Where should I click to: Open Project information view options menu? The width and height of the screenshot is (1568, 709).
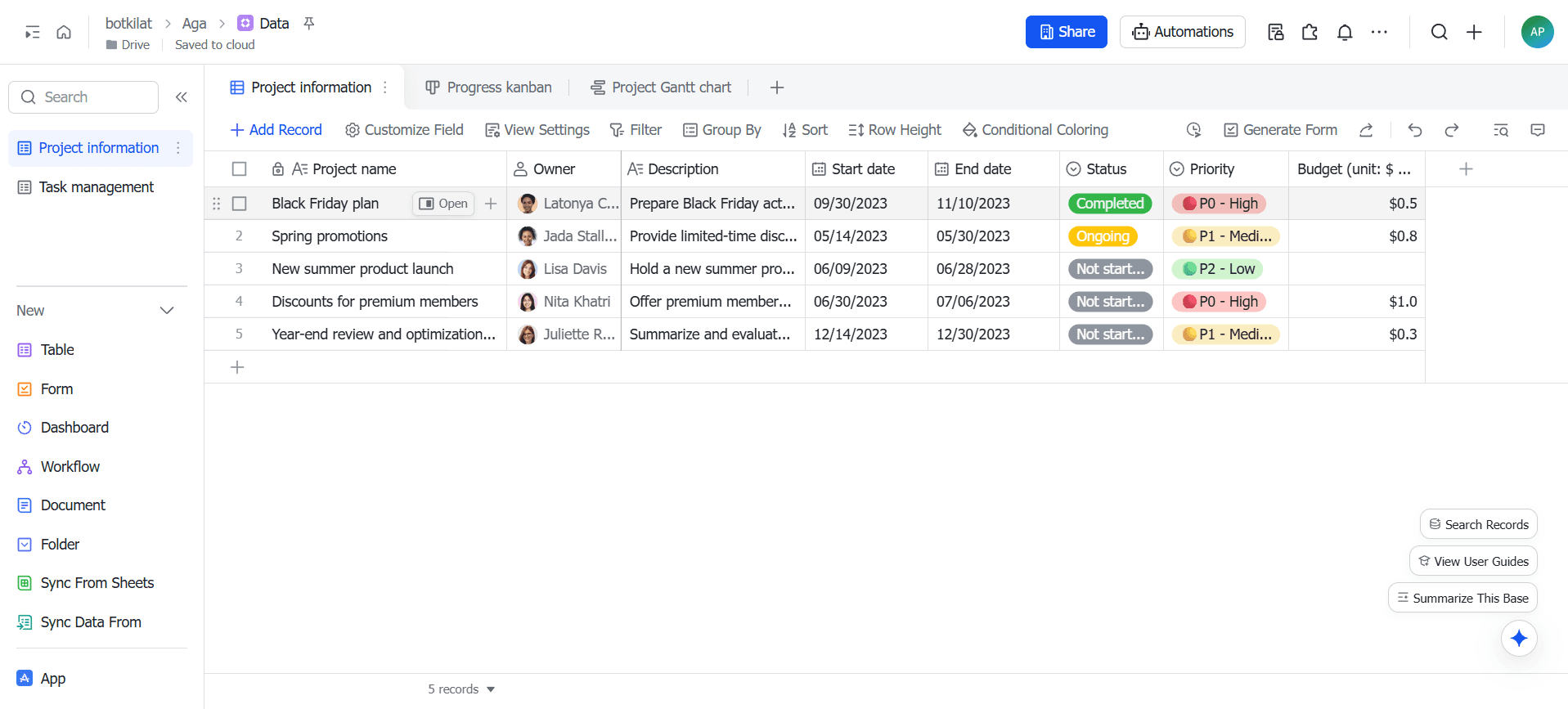[x=384, y=88]
